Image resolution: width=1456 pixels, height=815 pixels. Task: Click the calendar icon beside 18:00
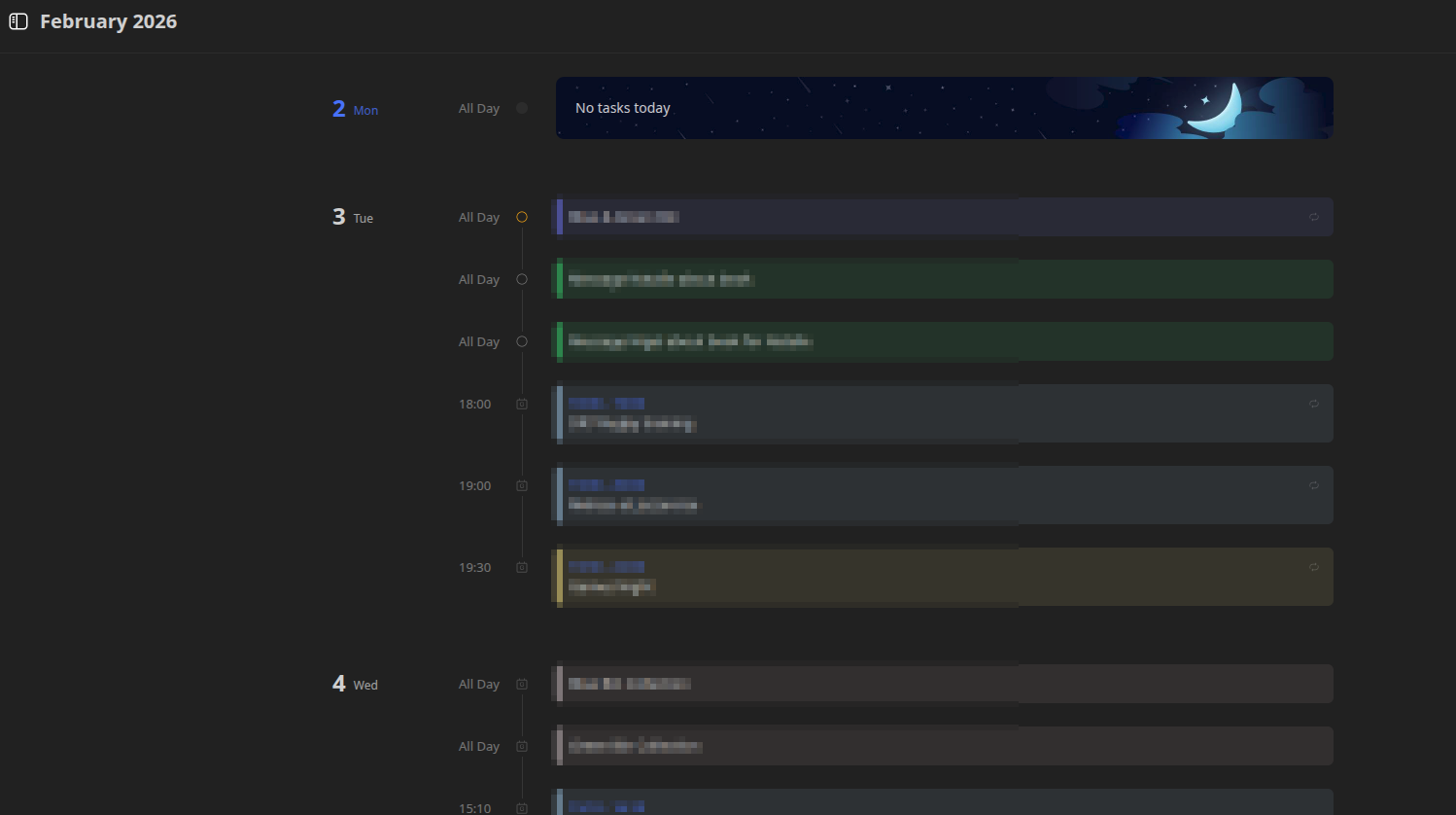[522, 405]
